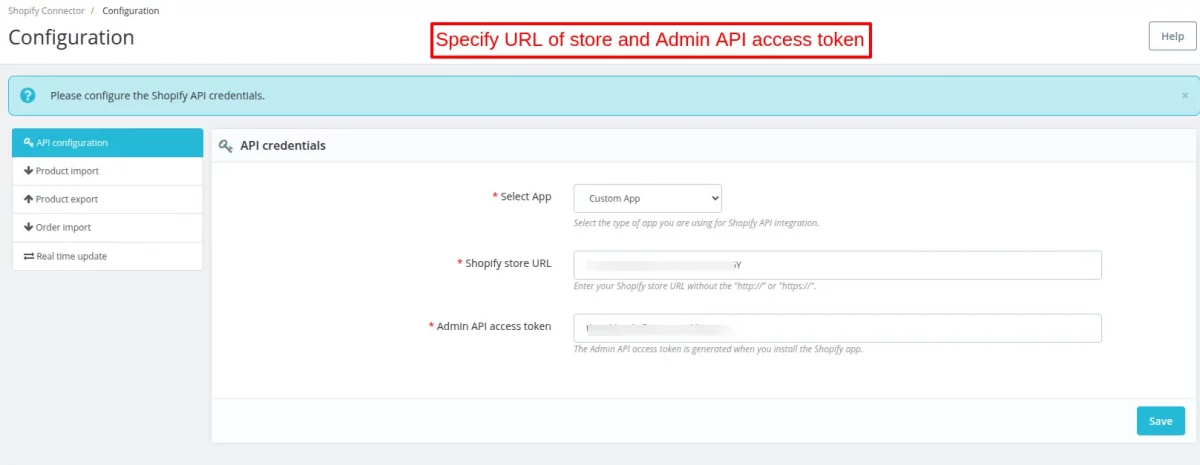Click the exchange arrows icon beside Real time update
This screenshot has width=1200, height=465.
[x=29, y=256]
